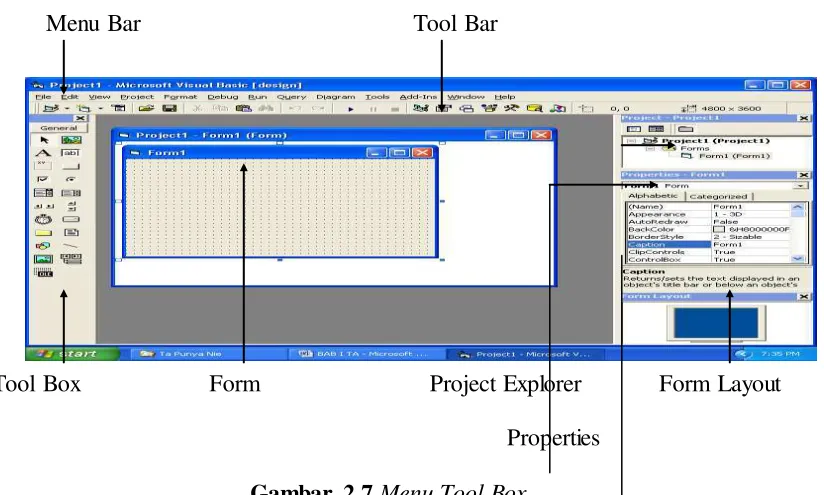Click the General tab of the toolbox
This screenshot has width=824, height=495.
click(x=58, y=128)
